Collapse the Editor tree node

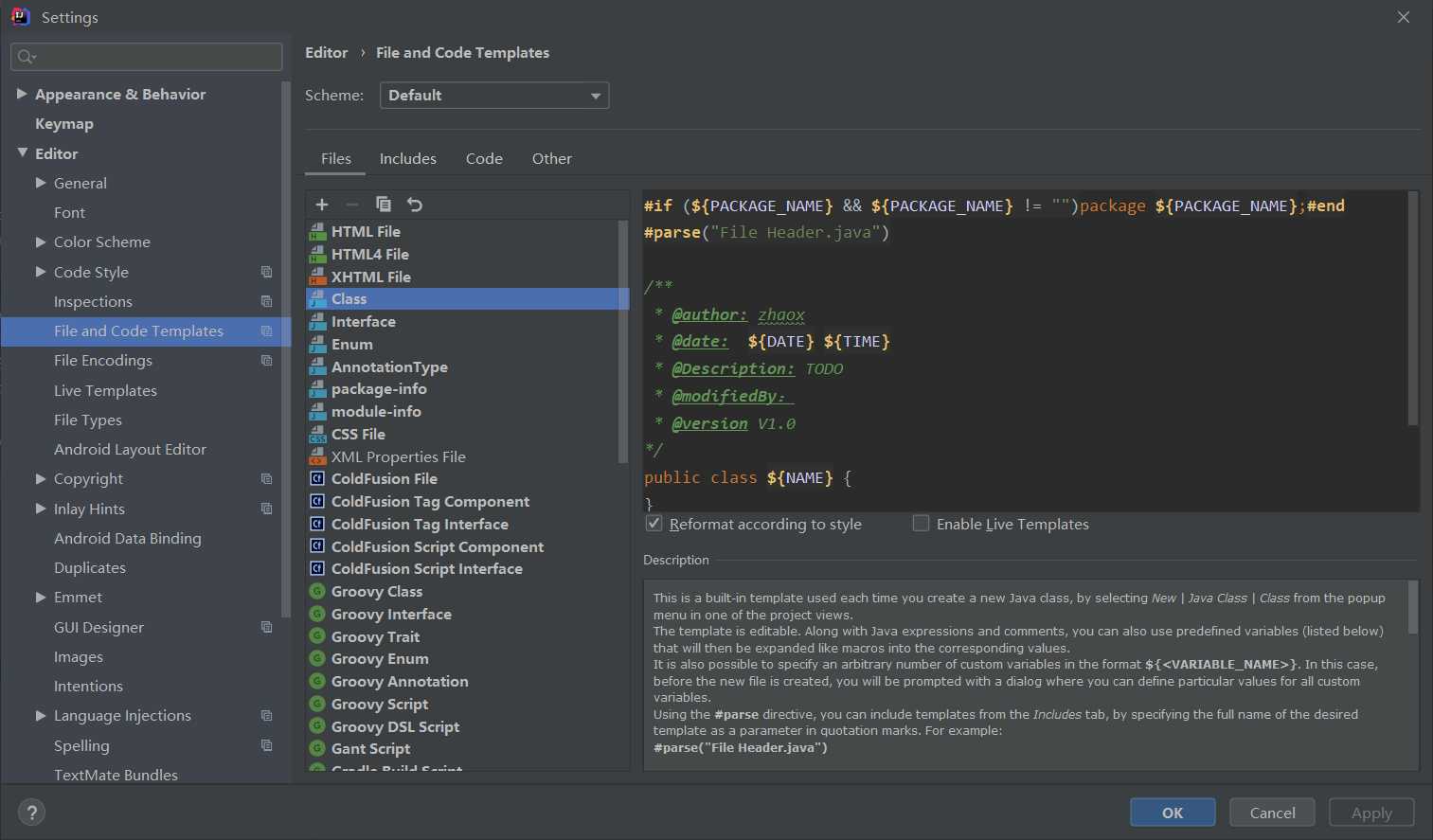coord(22,153)
